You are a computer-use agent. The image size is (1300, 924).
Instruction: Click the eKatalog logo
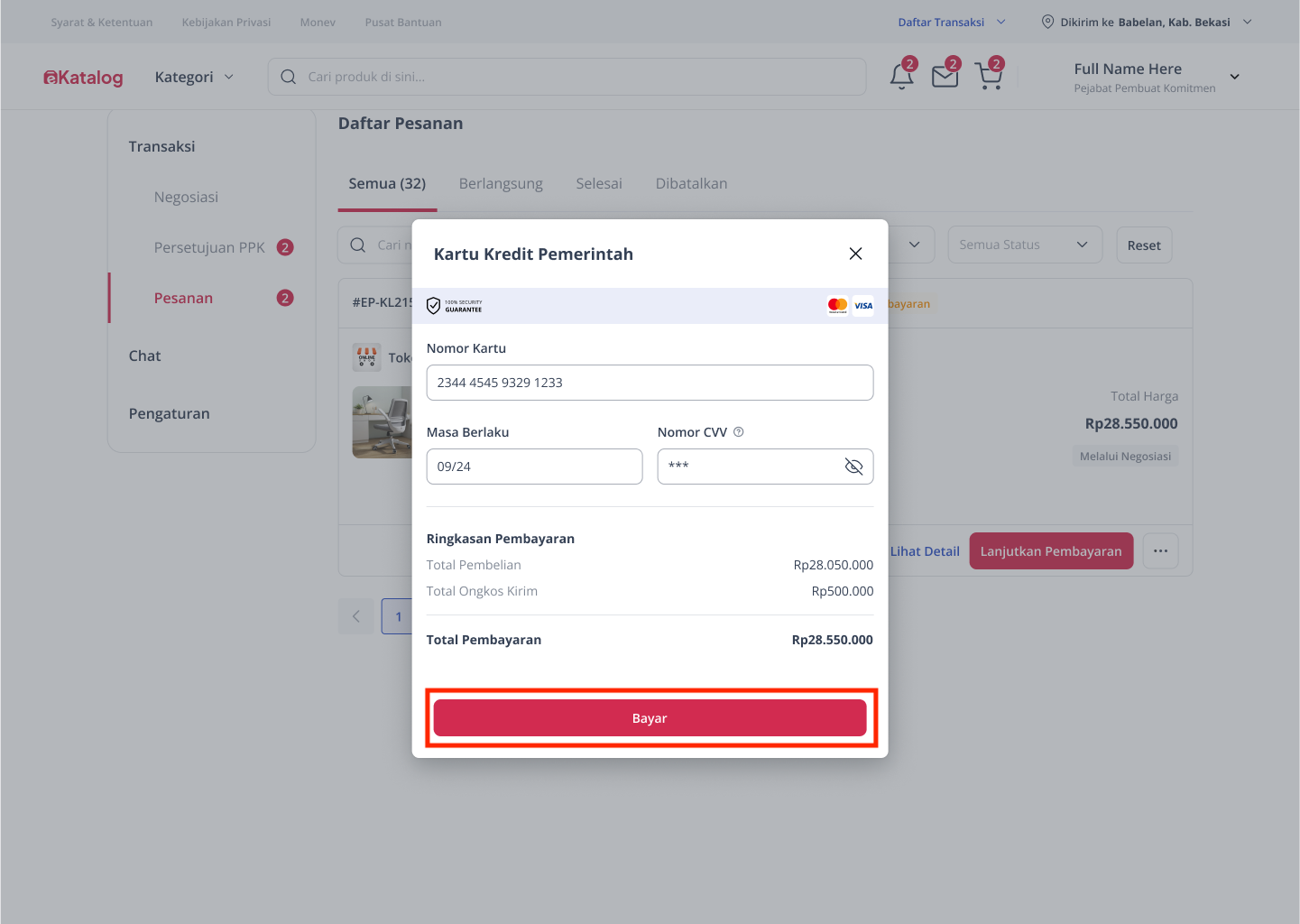click(x=83, y=78)
